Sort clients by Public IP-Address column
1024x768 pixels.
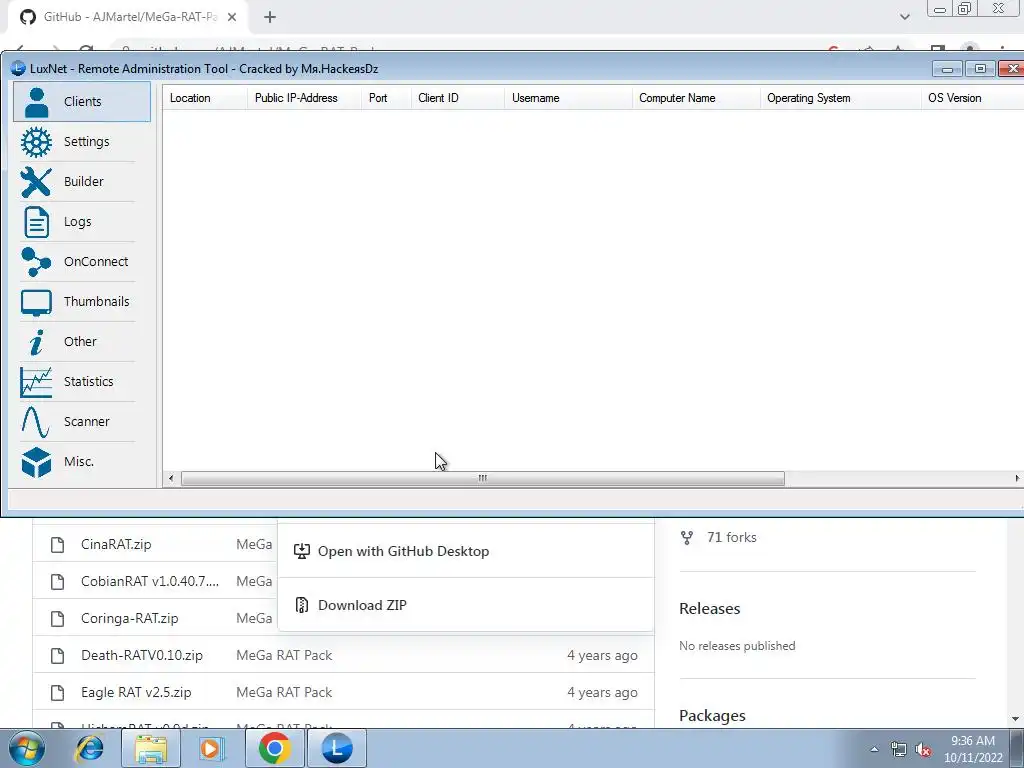(304, 98)
